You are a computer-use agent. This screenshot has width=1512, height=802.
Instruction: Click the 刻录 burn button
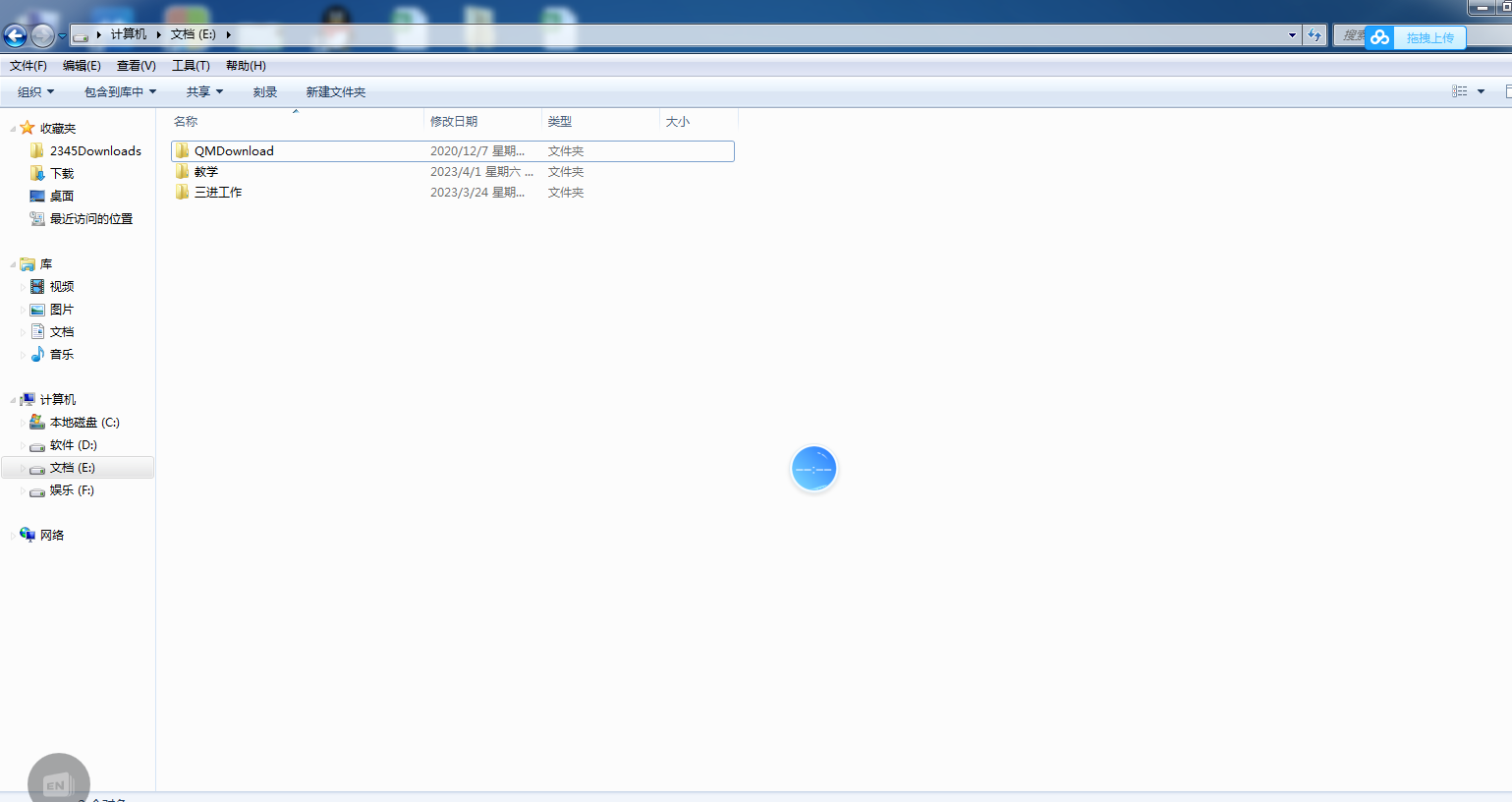click(264, 91)
